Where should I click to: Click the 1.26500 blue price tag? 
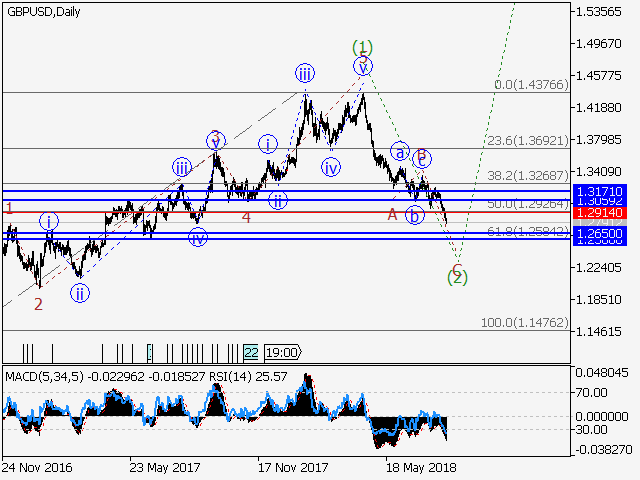(x=599, y=232)
